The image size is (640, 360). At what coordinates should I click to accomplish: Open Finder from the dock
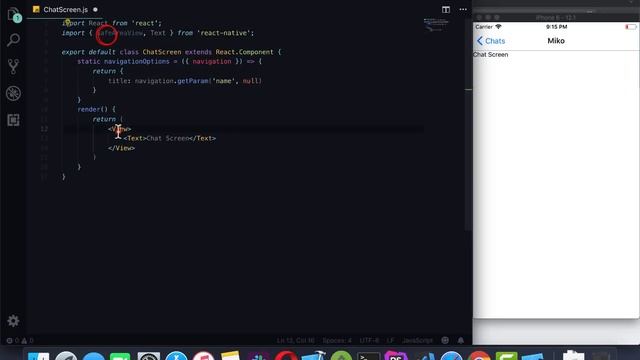click(x=39, y=356)
